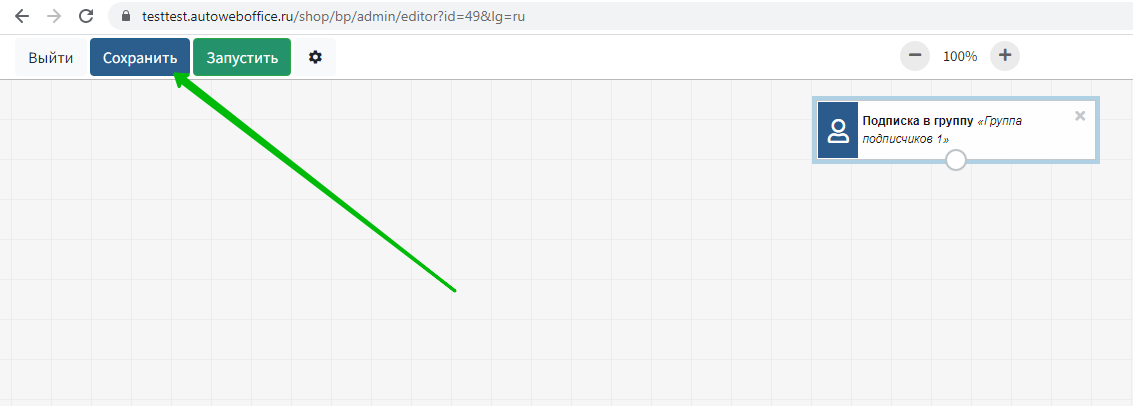Click the output connector circle under block
This screenshot has height=406, width=1133.
(956, 160)
